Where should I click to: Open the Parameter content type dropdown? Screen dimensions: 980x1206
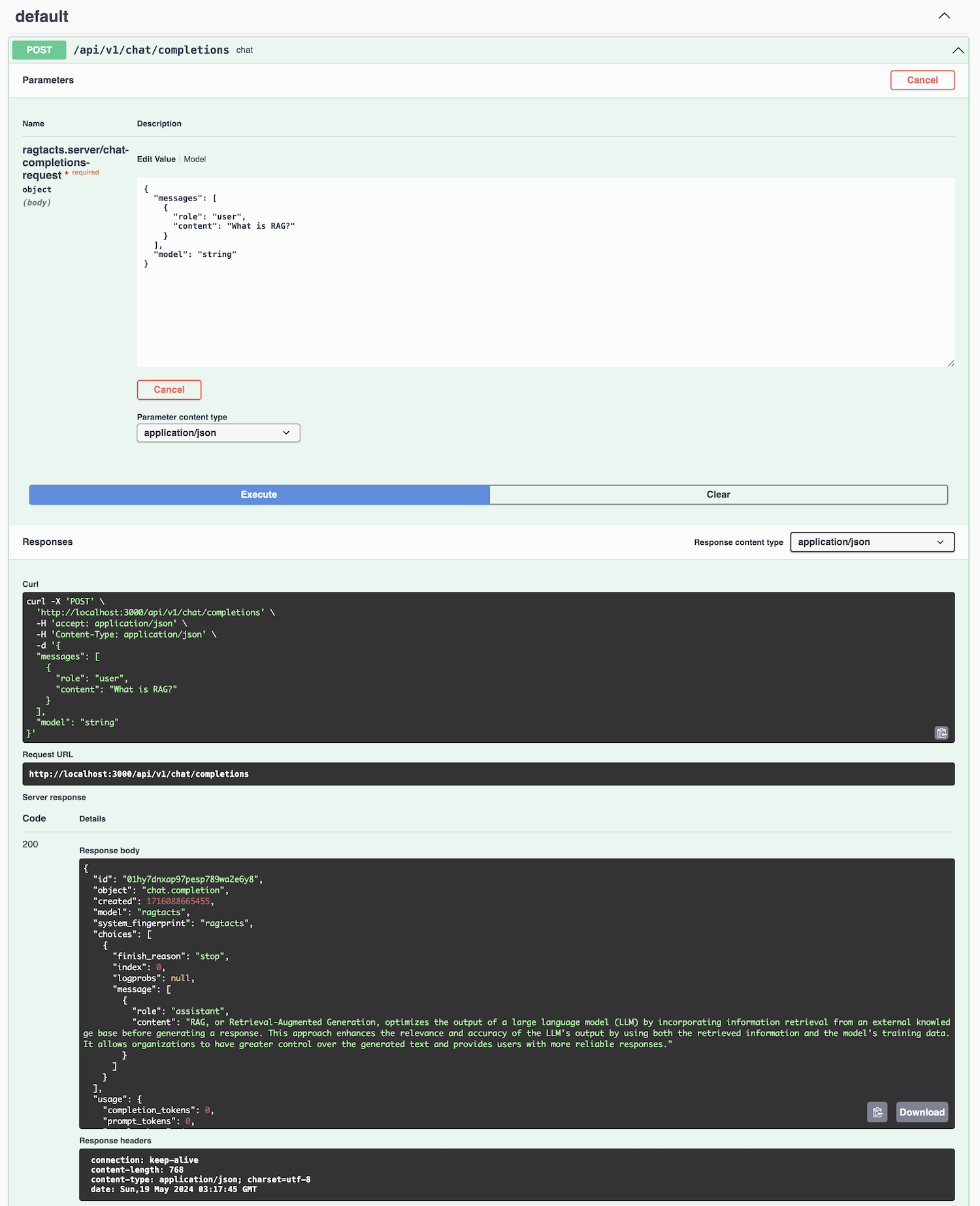point(218,432)
